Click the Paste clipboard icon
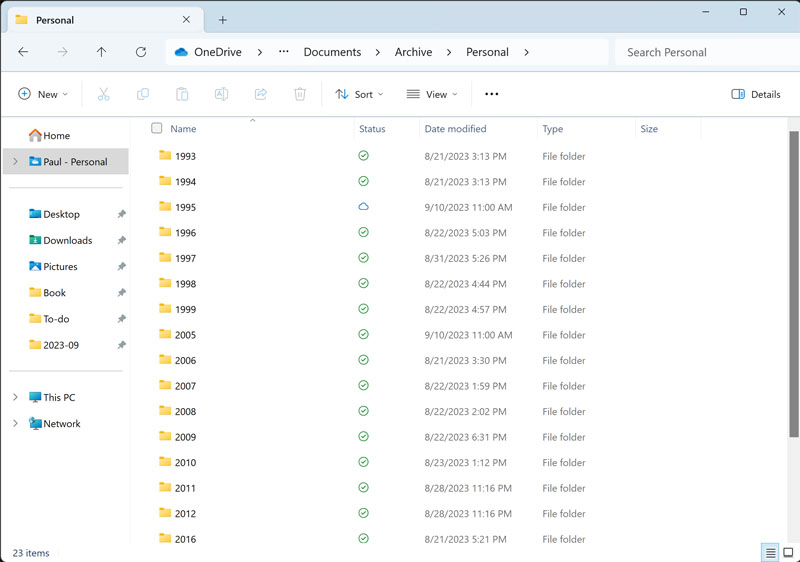This screenshot has height=562, width=800. pos(182,94)
